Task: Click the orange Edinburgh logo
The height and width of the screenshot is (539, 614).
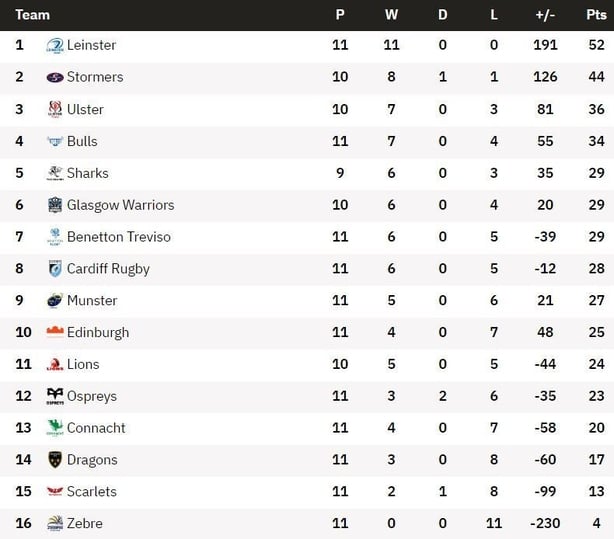Action: point(55,332)
